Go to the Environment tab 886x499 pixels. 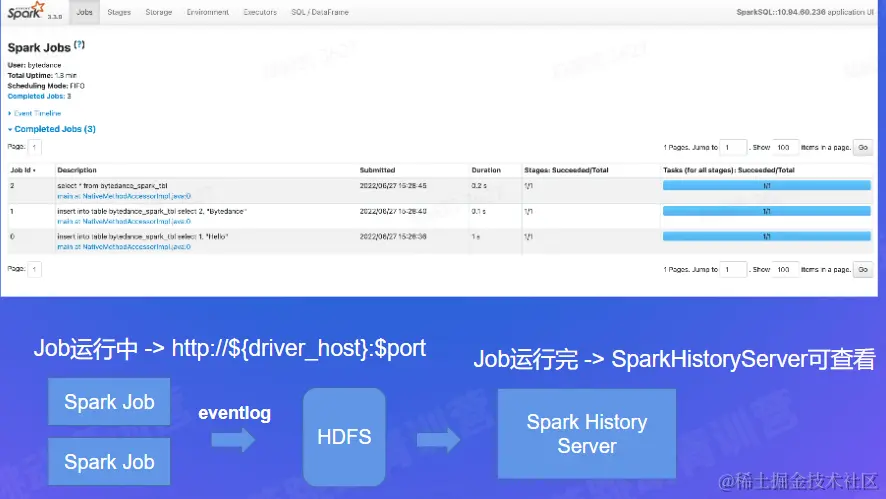point(207,12)
